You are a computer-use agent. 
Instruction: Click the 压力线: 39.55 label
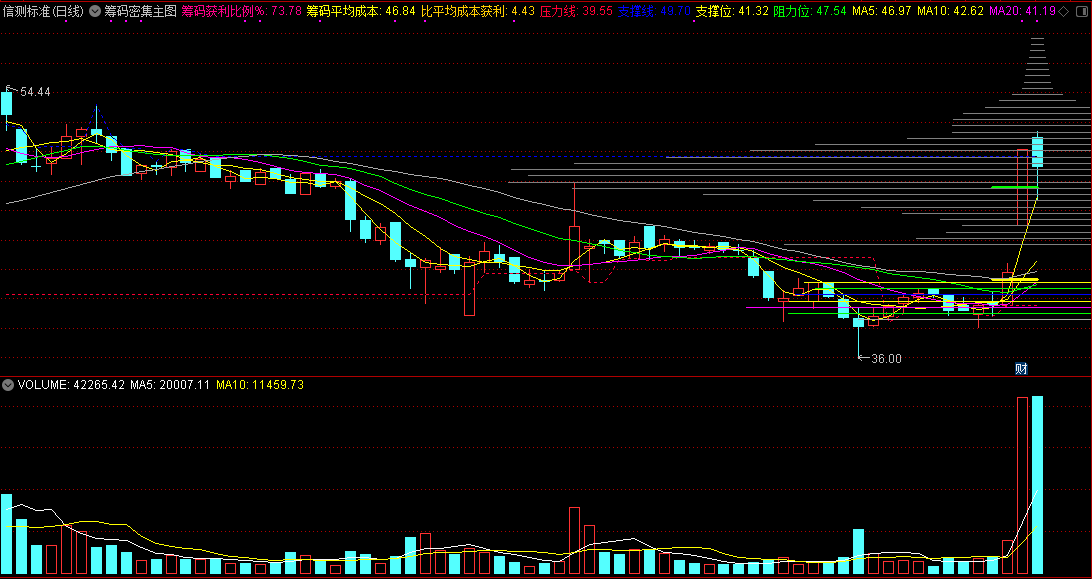point(577,11)
